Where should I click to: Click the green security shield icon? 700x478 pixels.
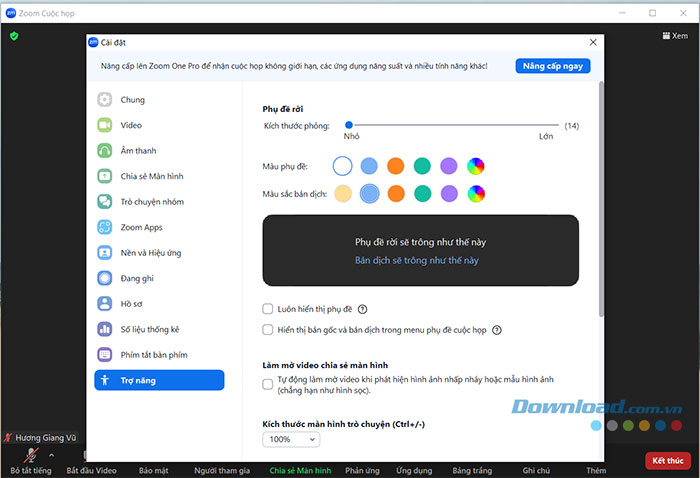(14, 36)
